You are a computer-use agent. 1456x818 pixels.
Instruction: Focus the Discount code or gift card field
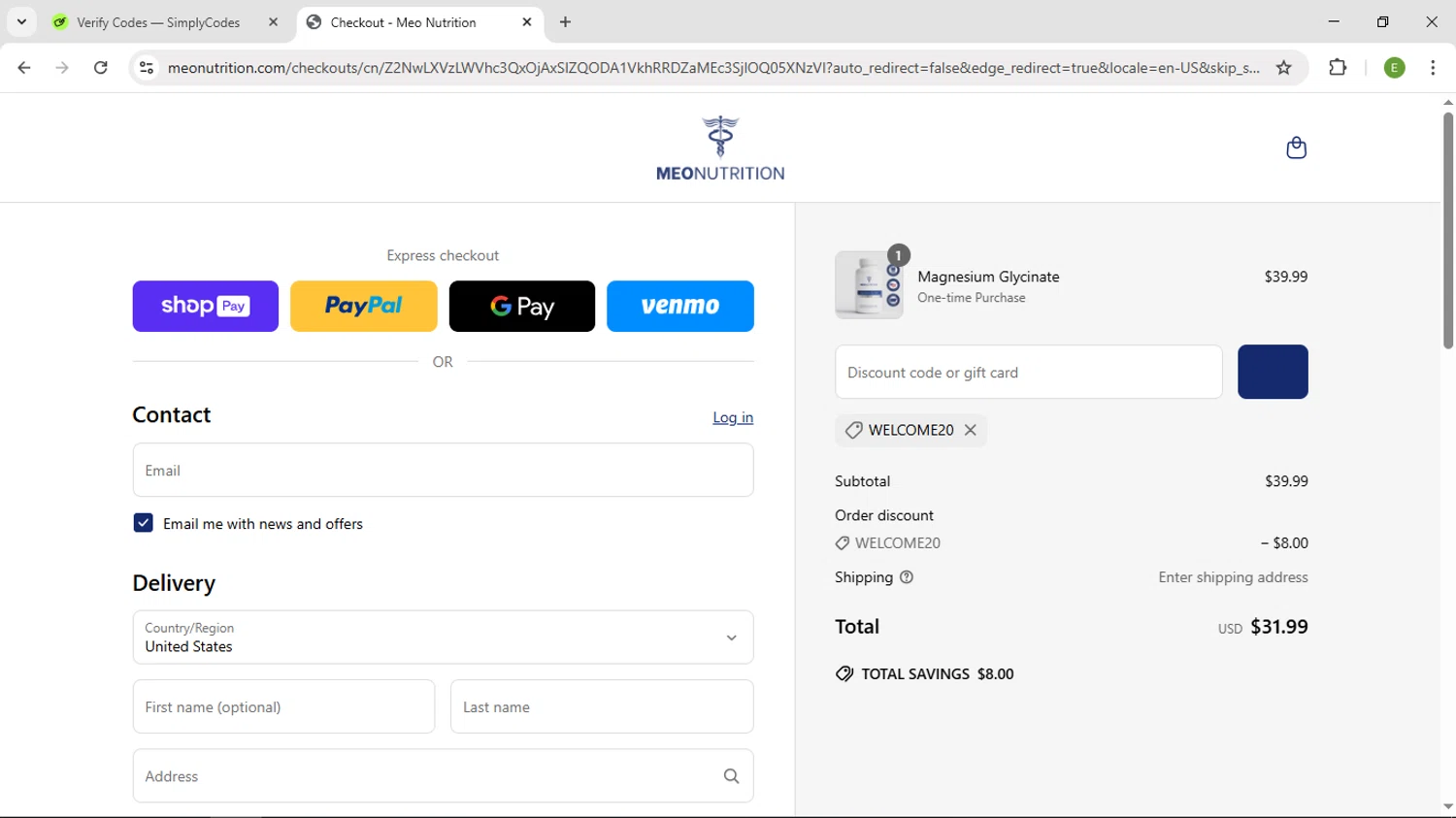point(1029,372)
